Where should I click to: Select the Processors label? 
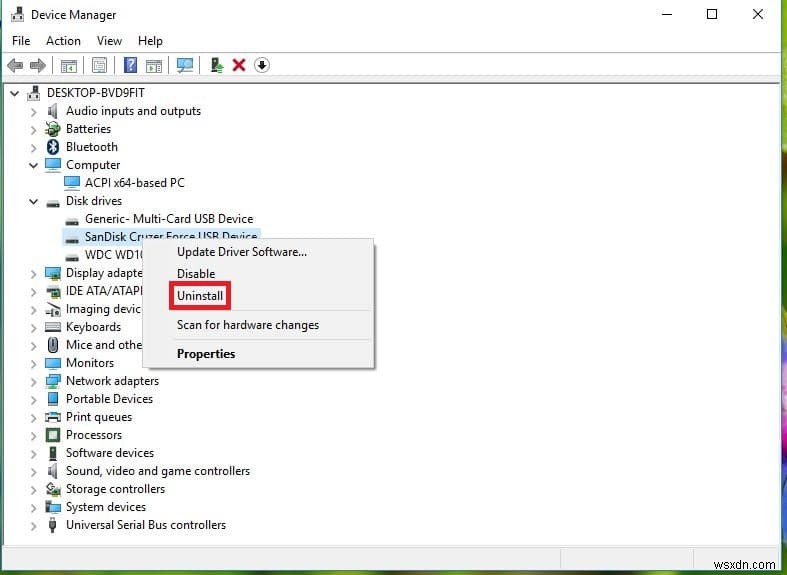pos(94,435)
